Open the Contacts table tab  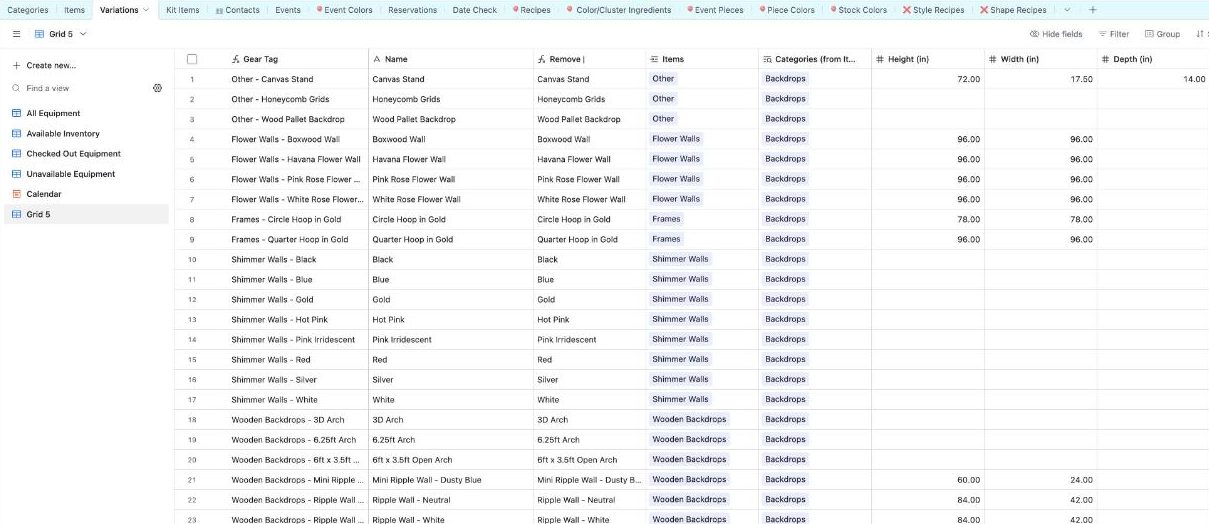tap(236, 10)
